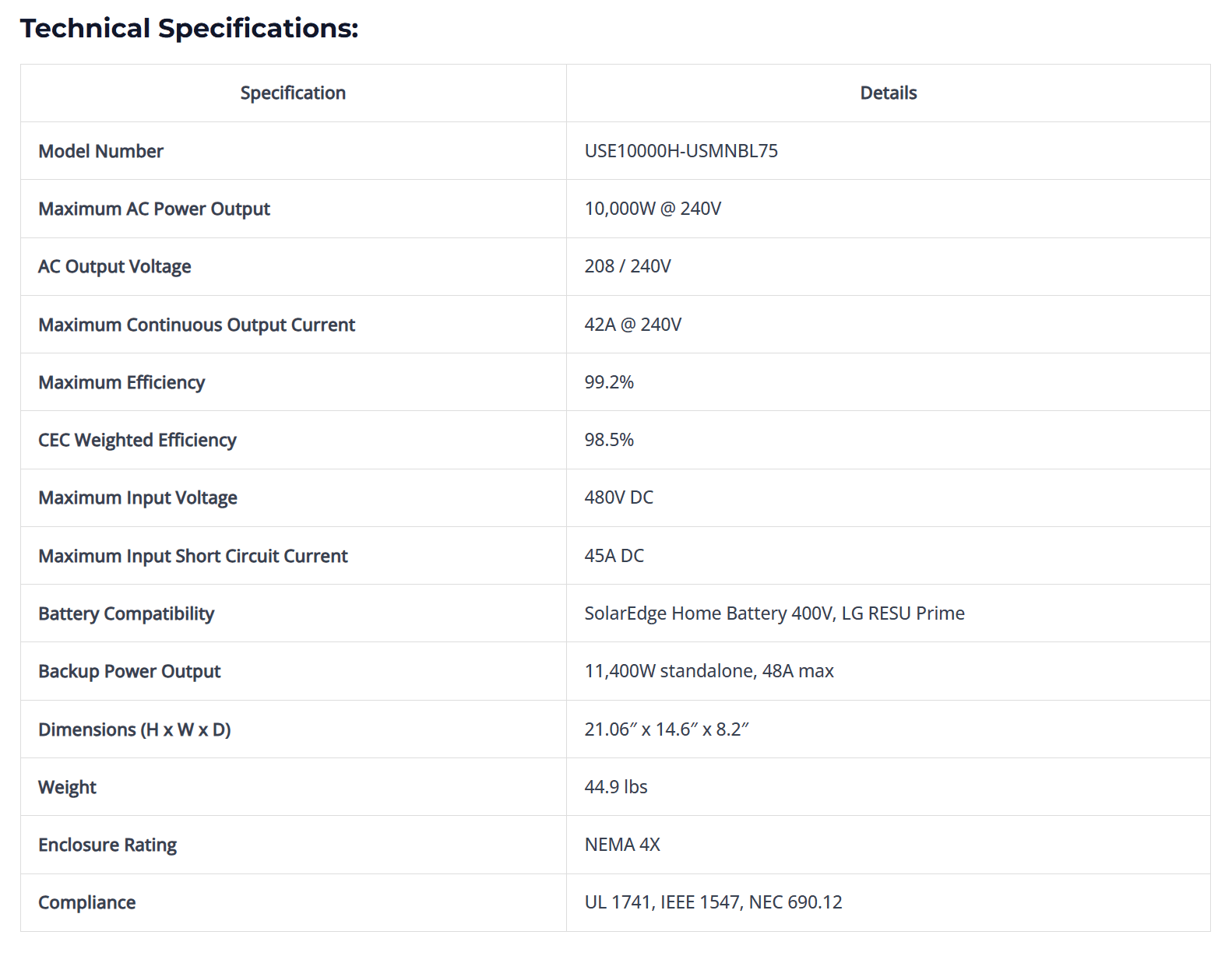
Task: Click the Maximum AC Power Output label
Action: click(154, 209)
